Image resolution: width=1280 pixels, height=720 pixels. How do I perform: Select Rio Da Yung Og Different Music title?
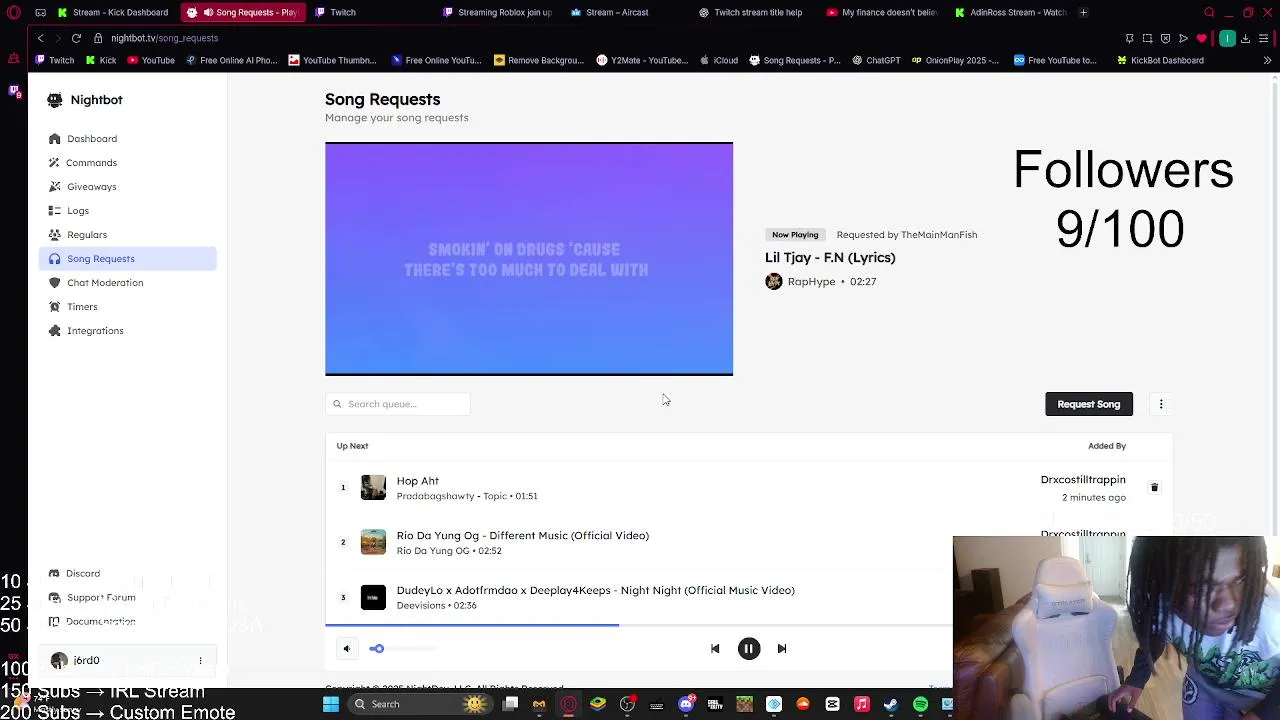pos(522,536)
